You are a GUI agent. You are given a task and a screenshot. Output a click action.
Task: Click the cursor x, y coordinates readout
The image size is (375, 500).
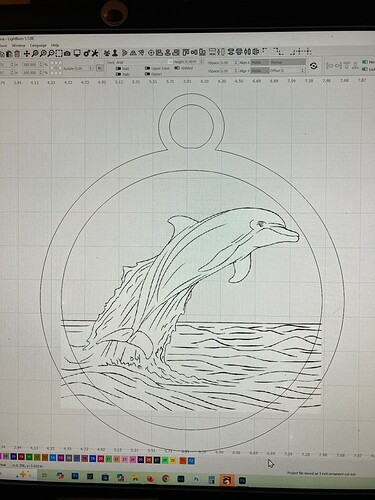[28, 466]
